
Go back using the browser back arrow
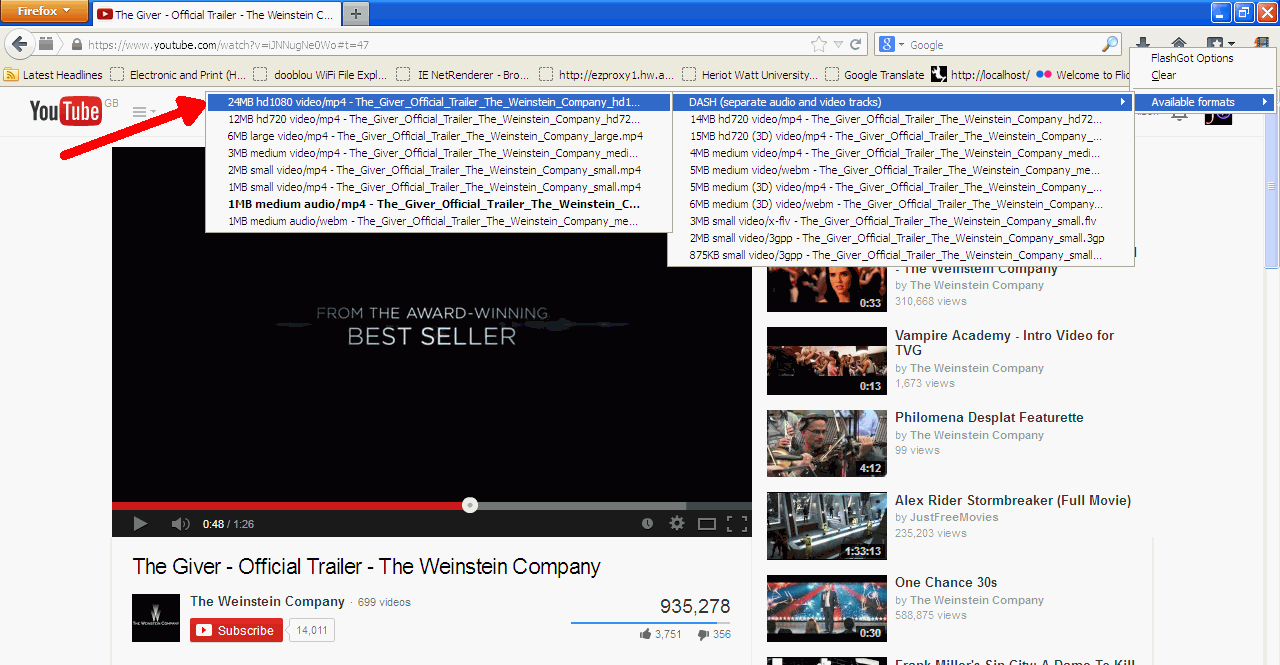[19, 44]
